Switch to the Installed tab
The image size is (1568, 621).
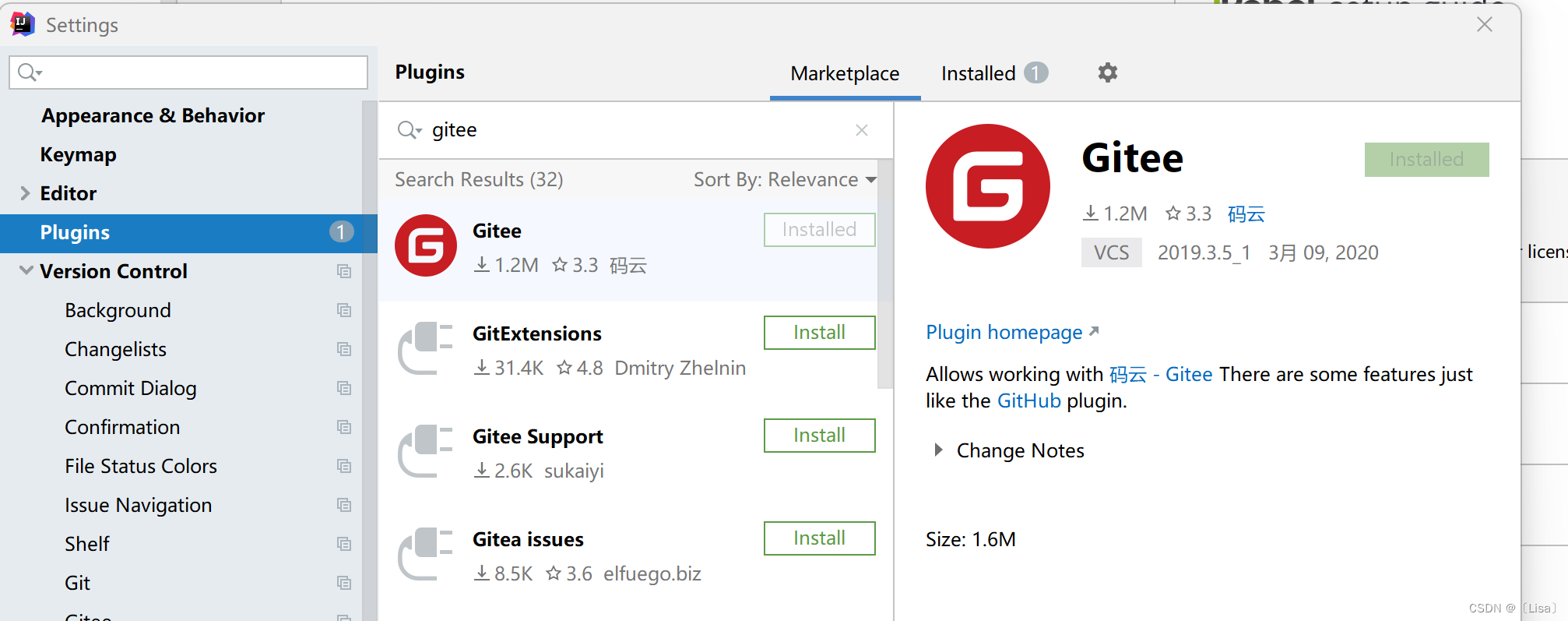(978, 72)
